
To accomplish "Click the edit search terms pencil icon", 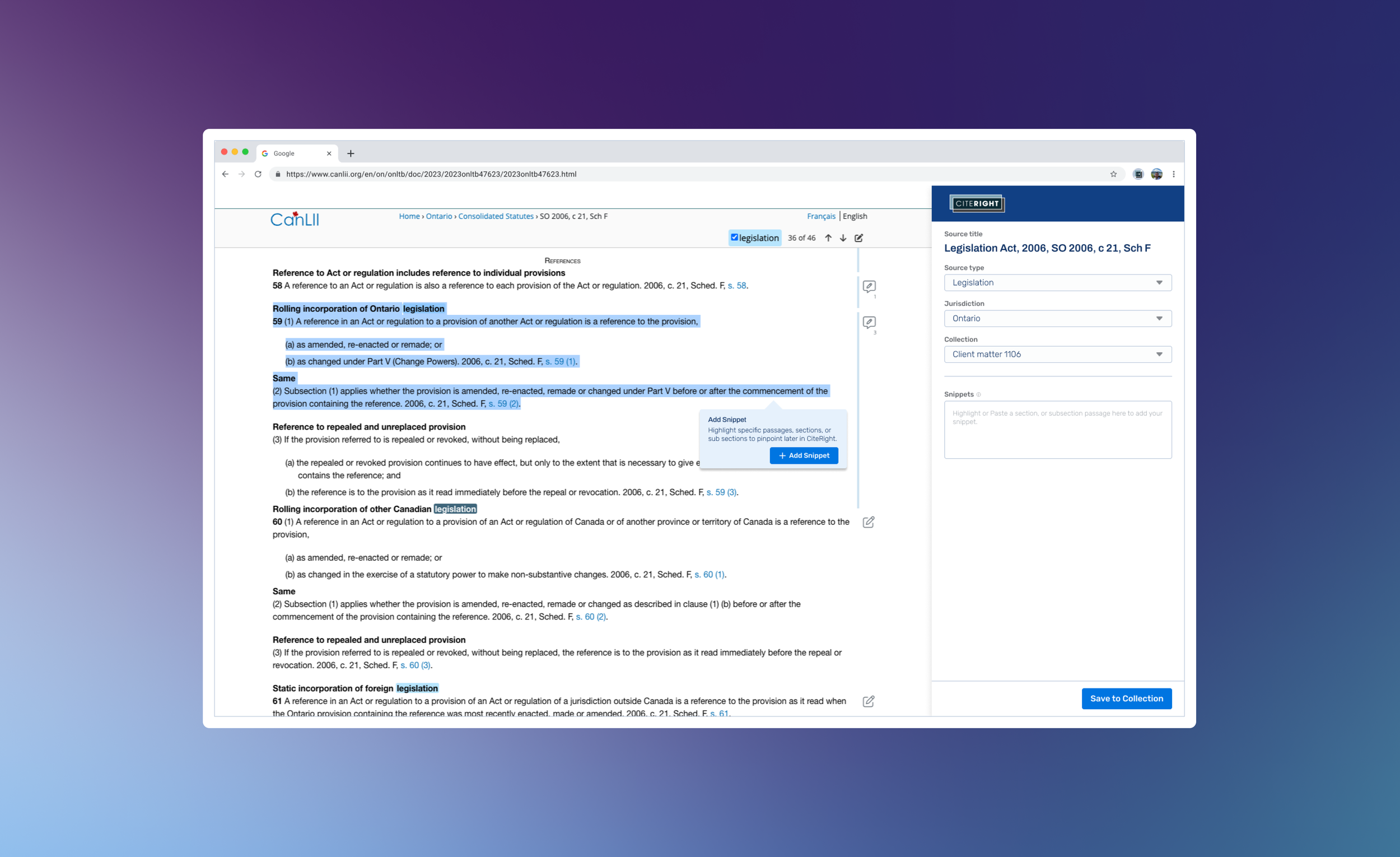I will [x=858, y=238].
